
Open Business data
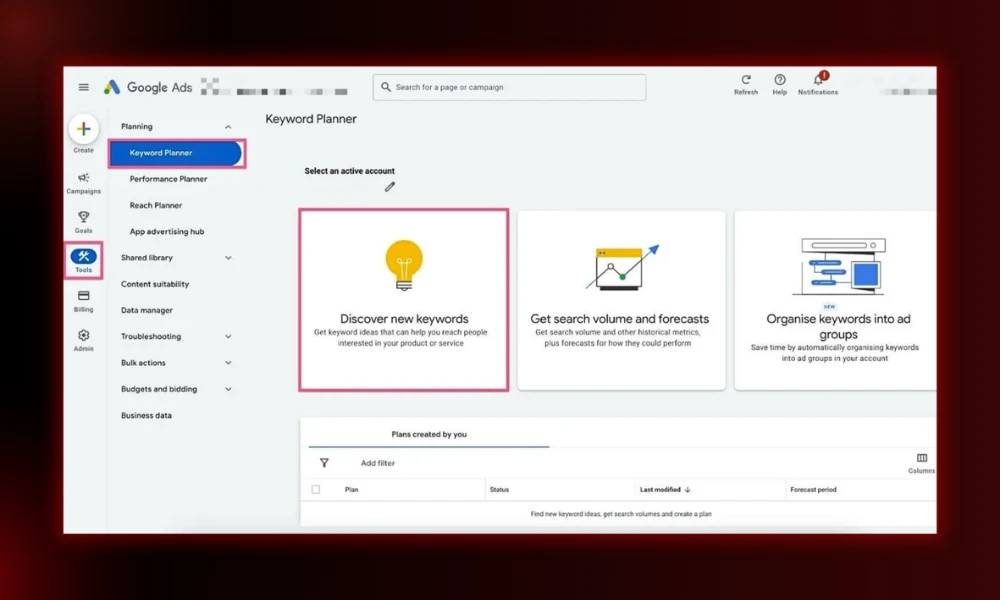146,416
